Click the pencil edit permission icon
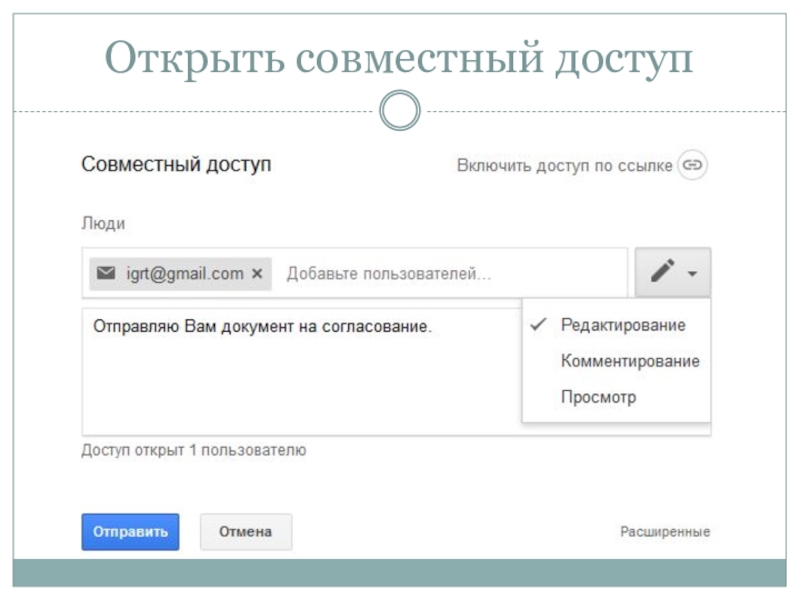The width and height of the screenshot is (800, 600). (x=662, y=272)
